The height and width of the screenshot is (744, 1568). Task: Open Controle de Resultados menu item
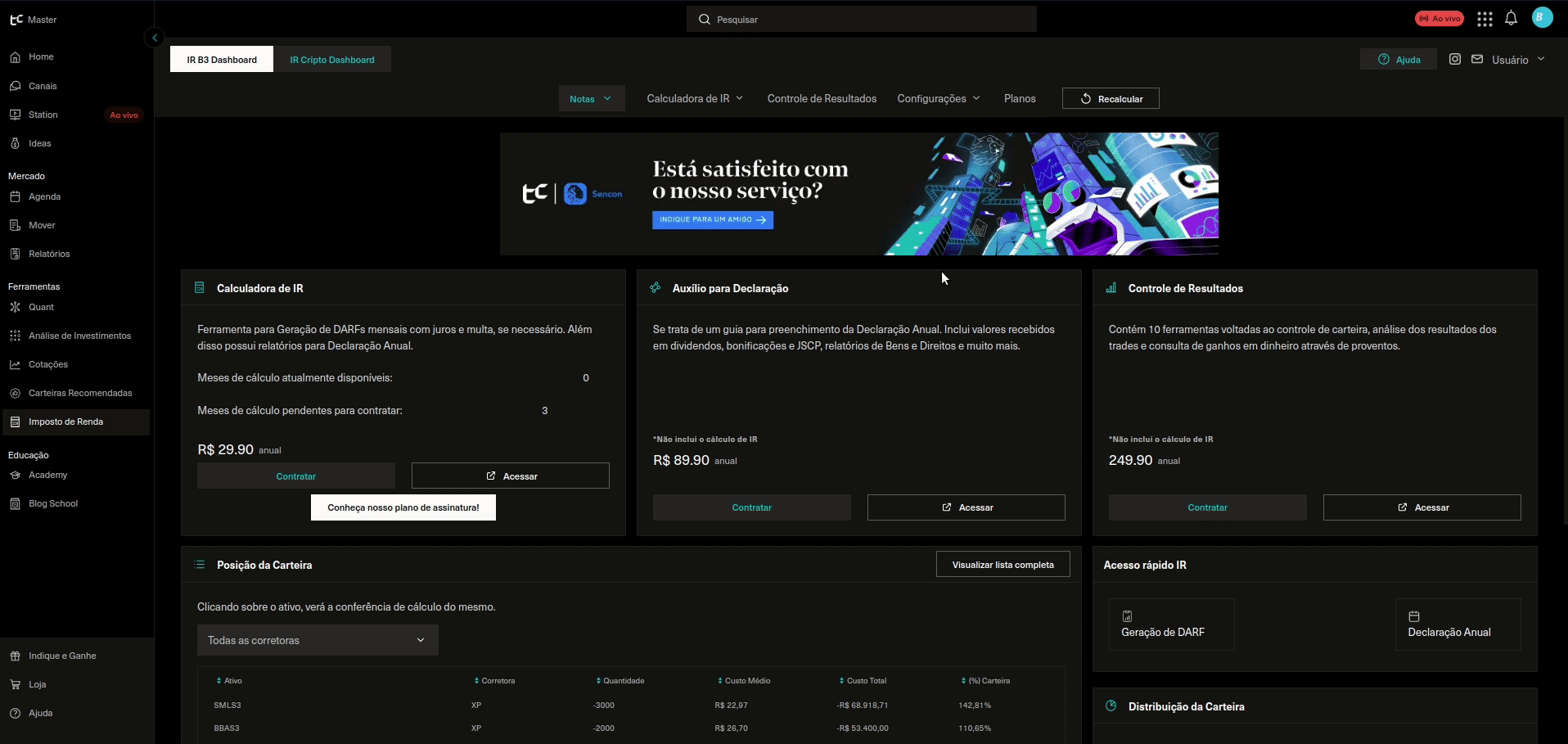click(822, 98)
